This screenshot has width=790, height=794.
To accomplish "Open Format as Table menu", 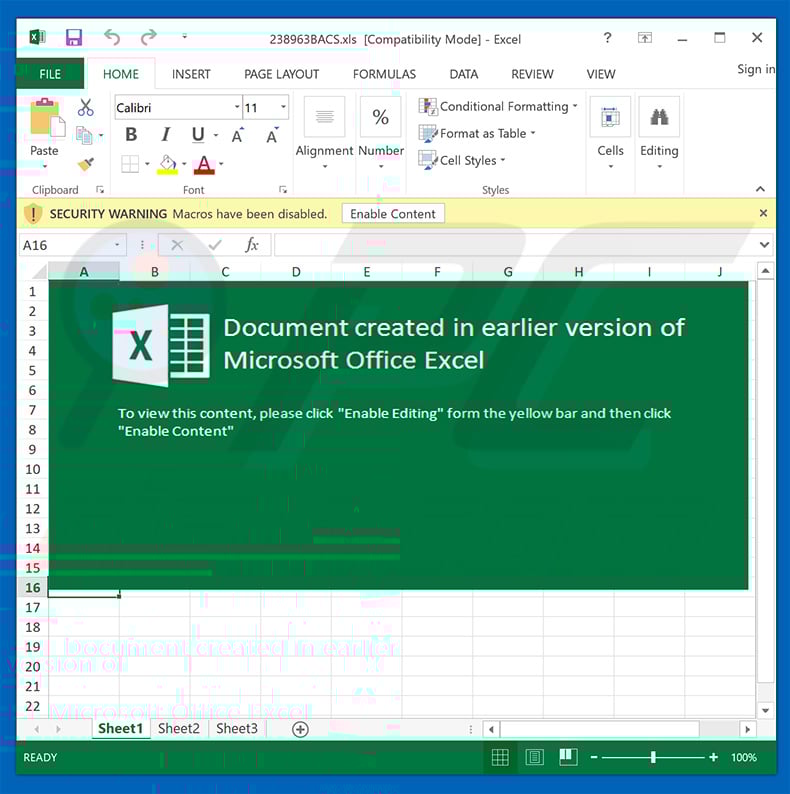I will (x=477, y=133).
